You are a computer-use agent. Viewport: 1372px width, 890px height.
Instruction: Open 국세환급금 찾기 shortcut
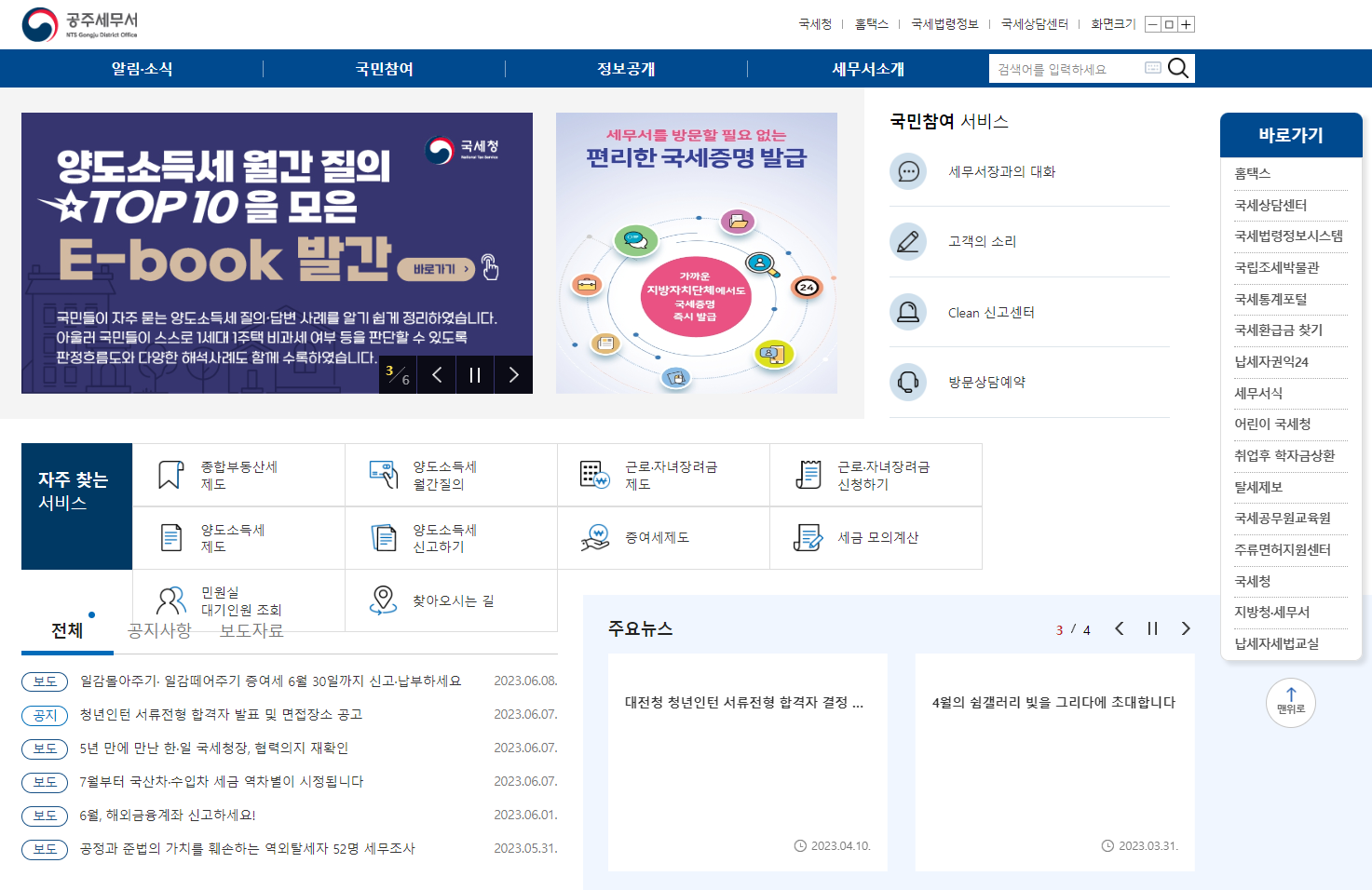[1279, 330]
